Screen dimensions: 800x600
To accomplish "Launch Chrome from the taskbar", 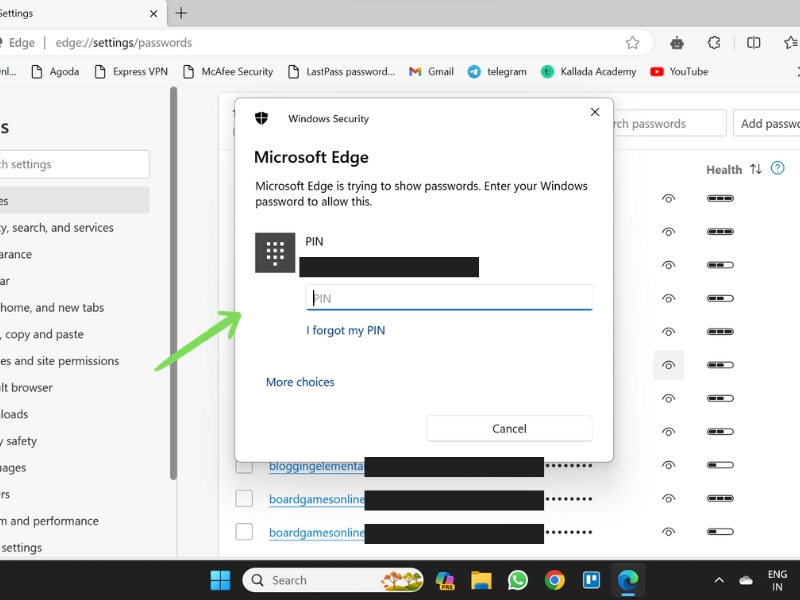I will tap(555, 580).
